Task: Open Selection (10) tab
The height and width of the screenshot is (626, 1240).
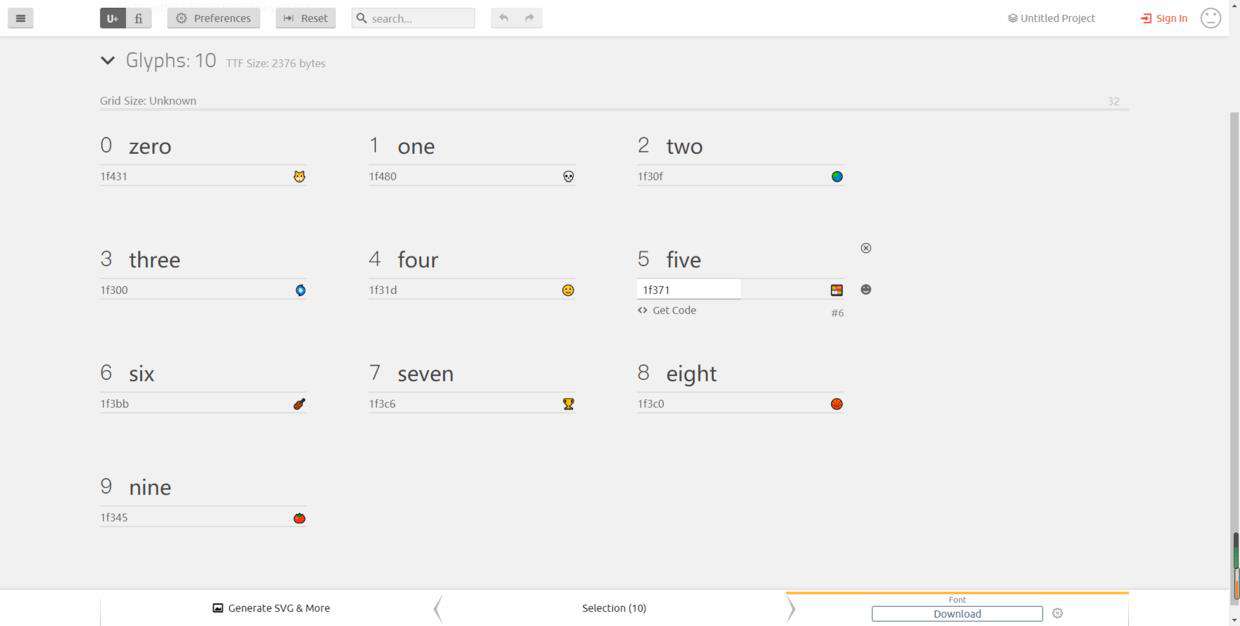Action: point(614,608)
